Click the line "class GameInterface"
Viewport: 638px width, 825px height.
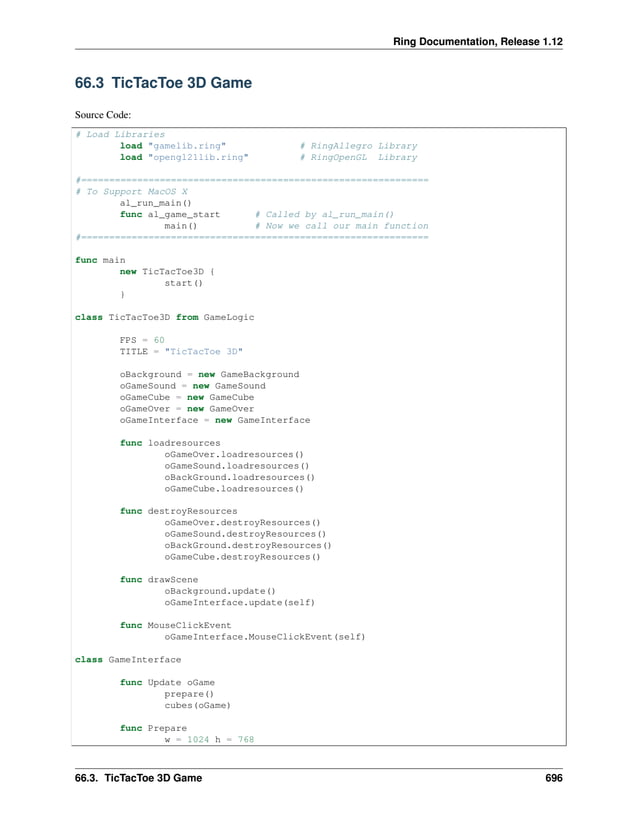click(x=128, y=660)
